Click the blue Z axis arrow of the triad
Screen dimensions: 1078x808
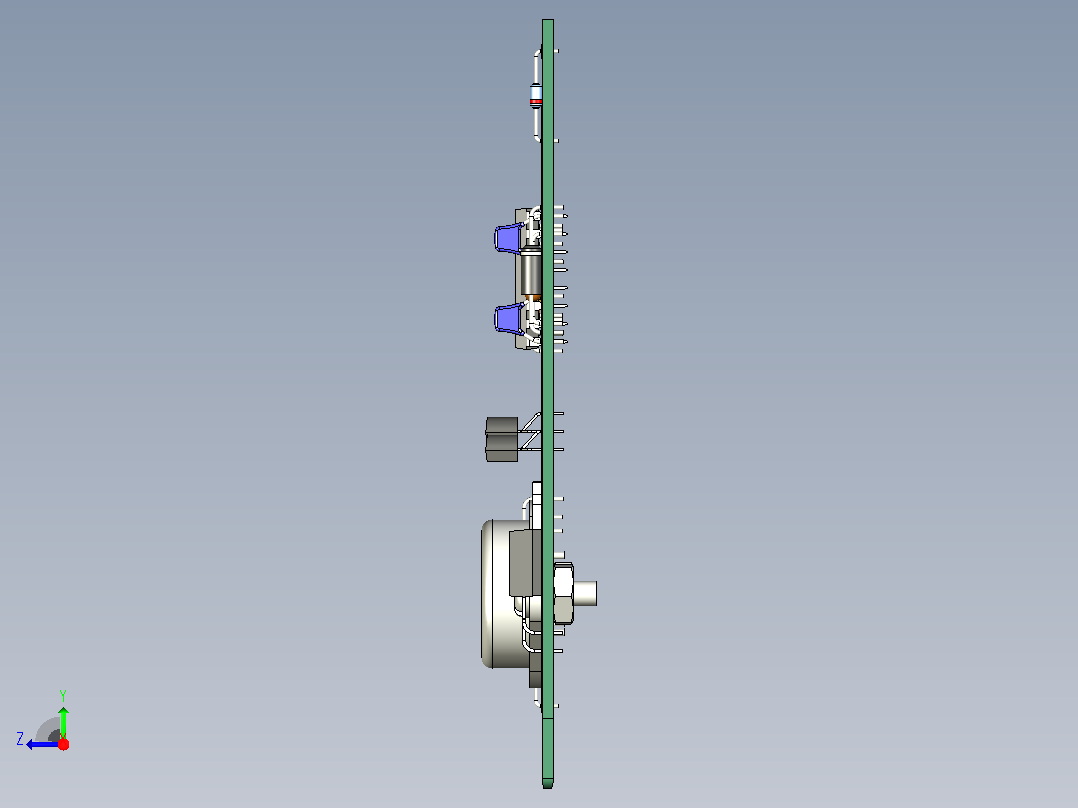click(41, 744)
